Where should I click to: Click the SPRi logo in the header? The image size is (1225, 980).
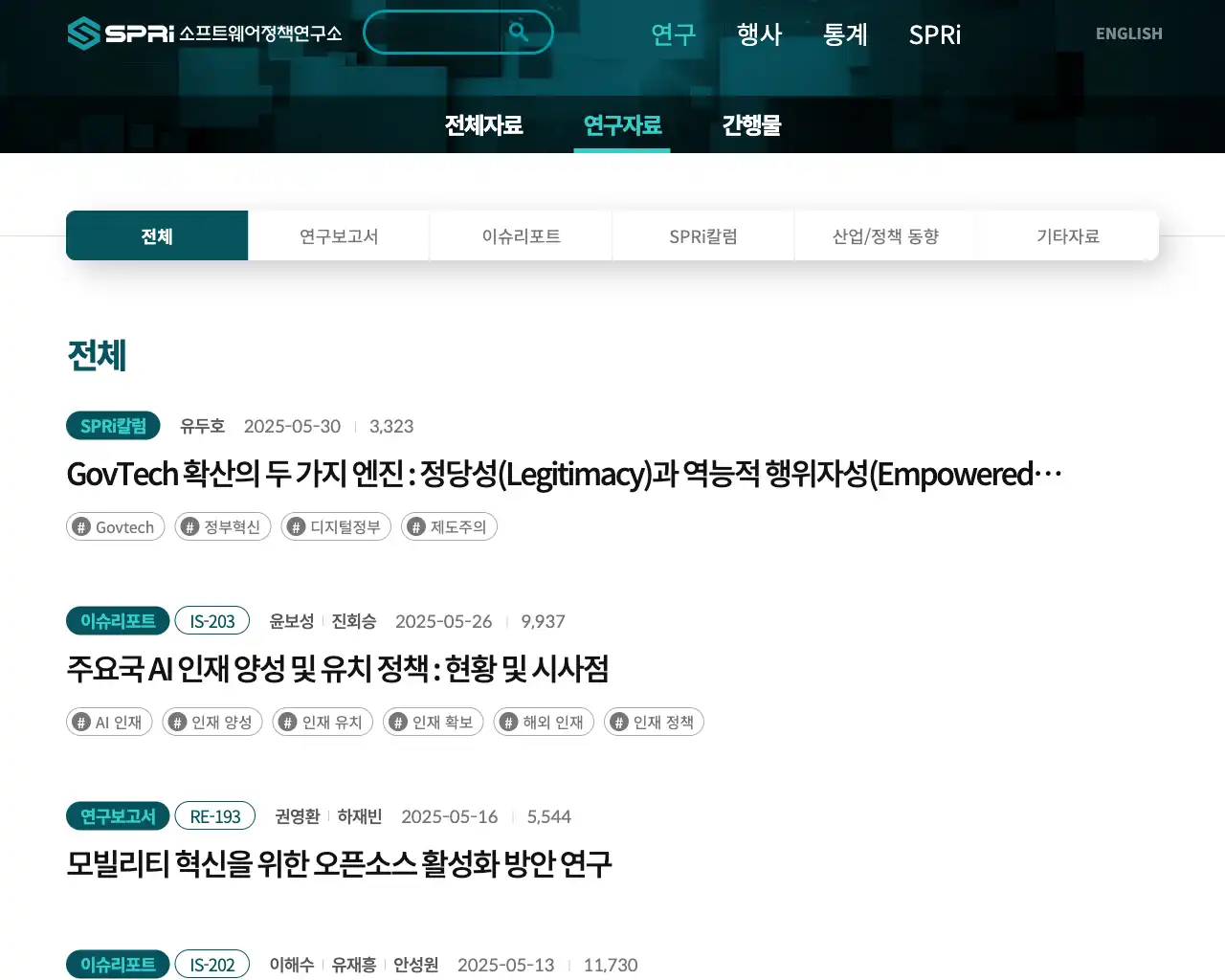(x=204, y=33)
